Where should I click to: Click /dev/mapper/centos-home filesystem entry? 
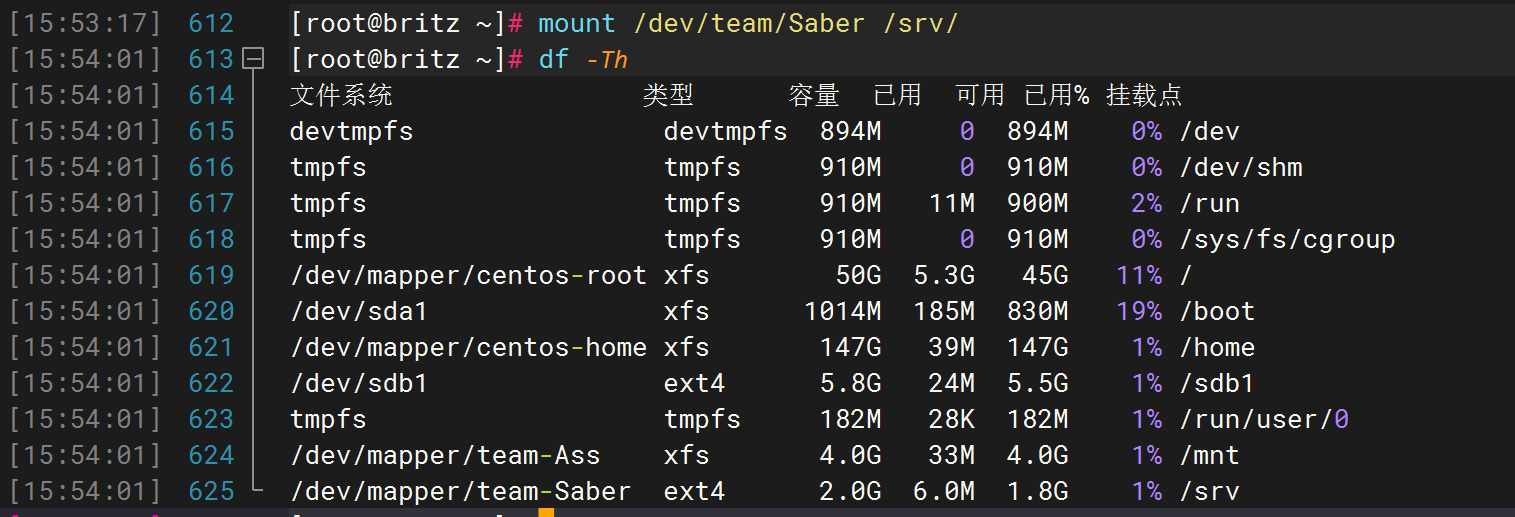(x=468, y=347)
